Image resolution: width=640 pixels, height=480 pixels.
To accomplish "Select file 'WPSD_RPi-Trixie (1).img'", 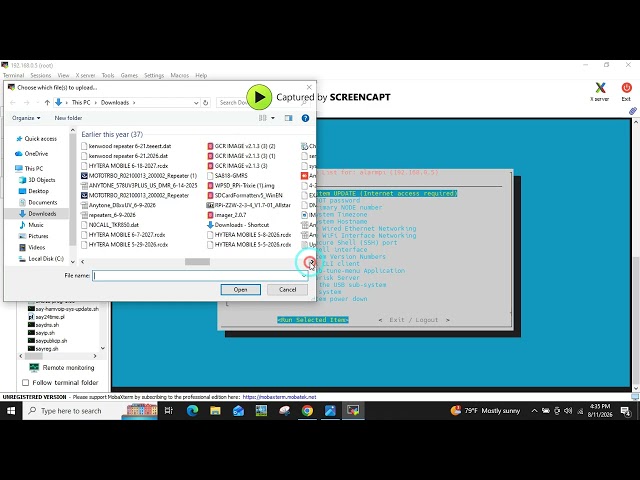I will tap(241, 185).
